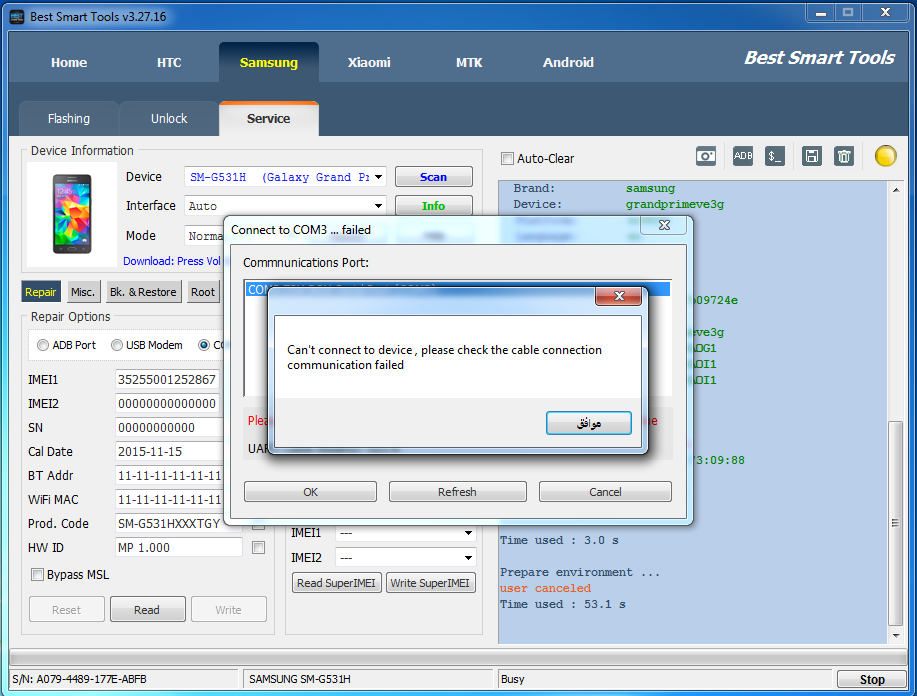Select the ADB Port radio button
Image resolution: width=917 pixels, height=696 pixels.
pyautogui.click(x=43, y=345)
